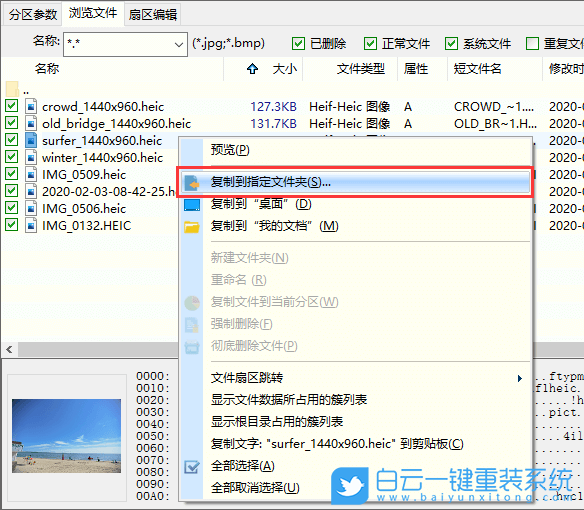584x510 pixels.
Task: Uncheck crowd_1440x960.heic checkbox
Action: click(x=12, y=106)
